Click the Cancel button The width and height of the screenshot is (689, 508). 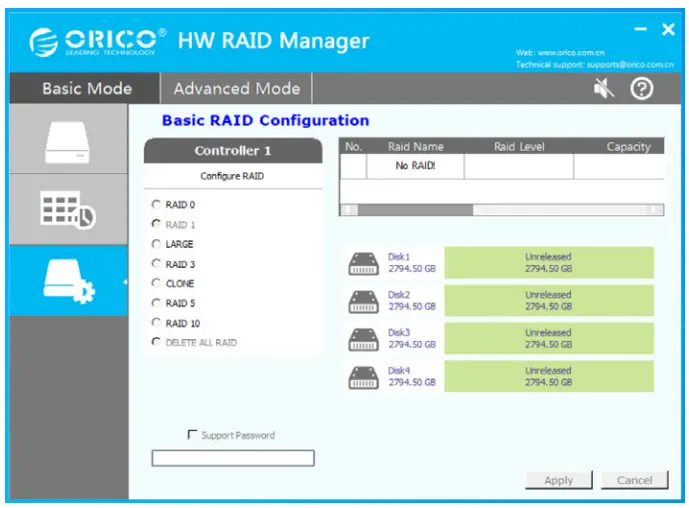[x=635, y=480]
